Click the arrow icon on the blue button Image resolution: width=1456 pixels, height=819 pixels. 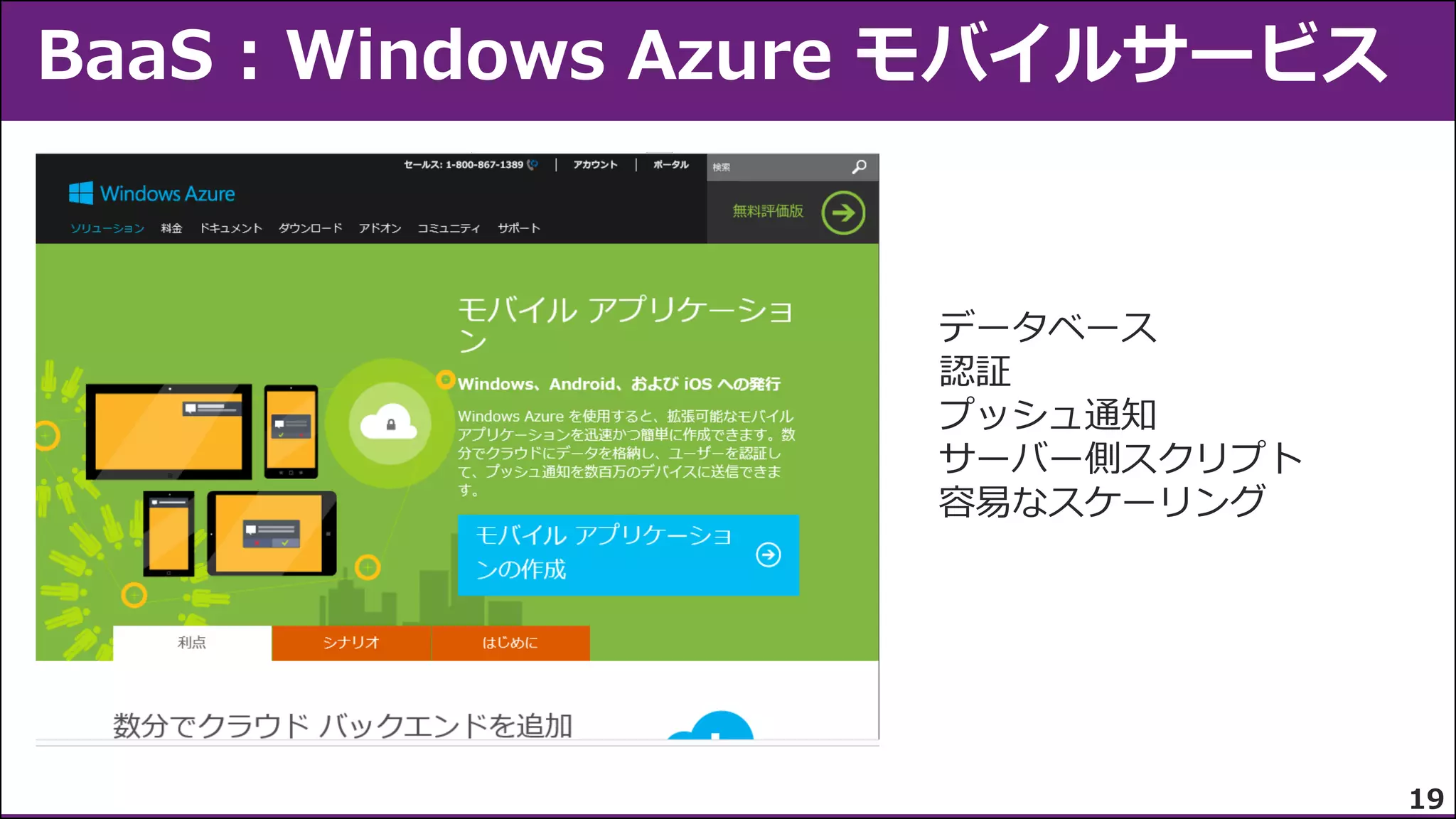pyautogui.click(x=768, y=555)
